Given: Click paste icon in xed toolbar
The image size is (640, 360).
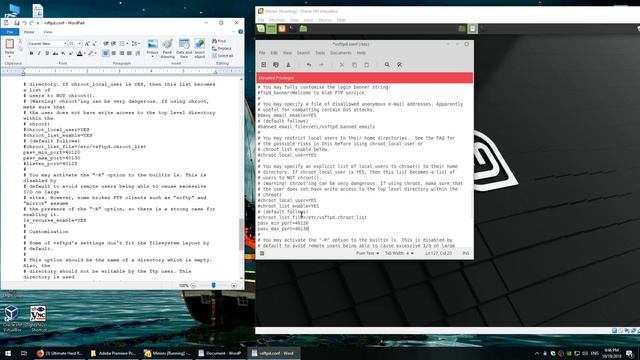Looking at the screenshot, I should 367,64.
